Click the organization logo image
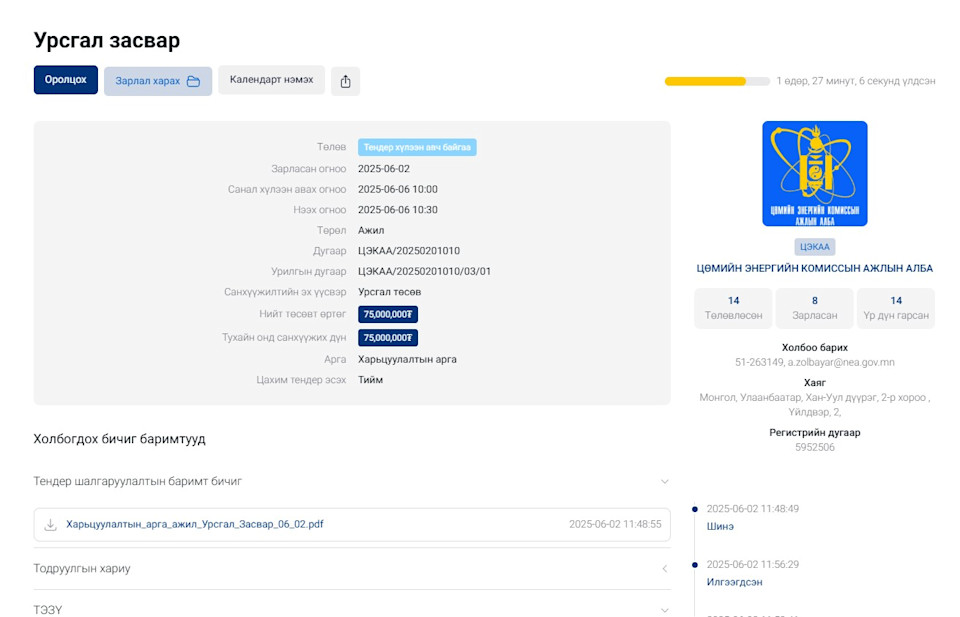This screenshot has width=960, height=617. pyautogui.click(x=814, y=173)
